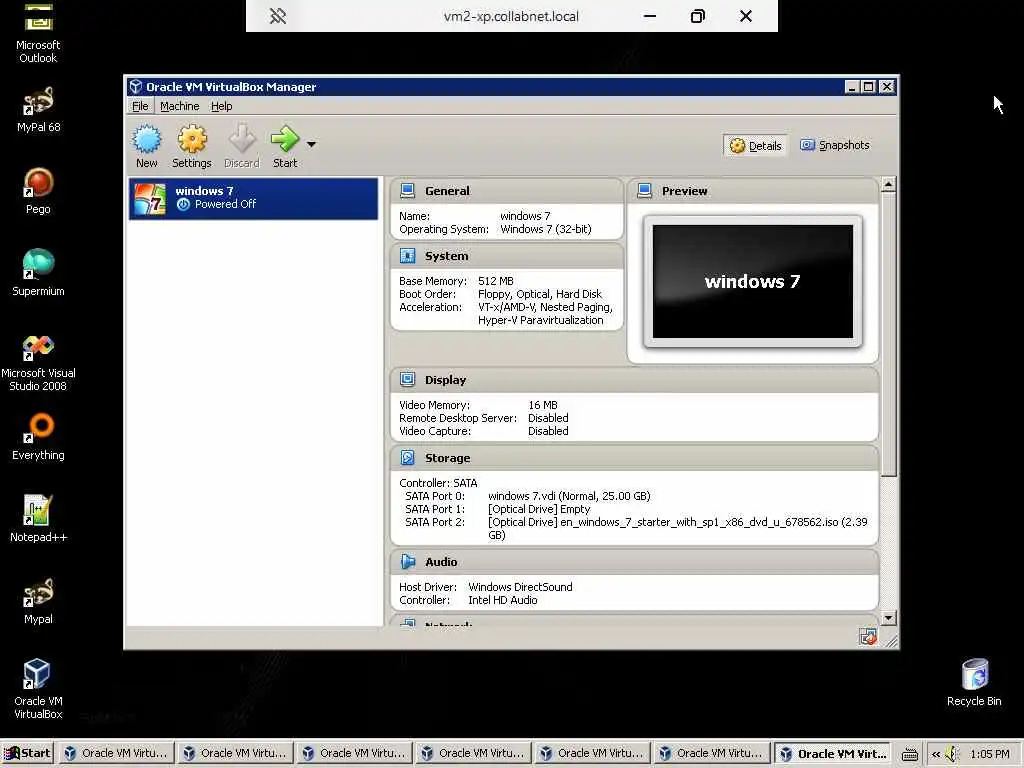Click the Display section monitor icon

(408, 379)
